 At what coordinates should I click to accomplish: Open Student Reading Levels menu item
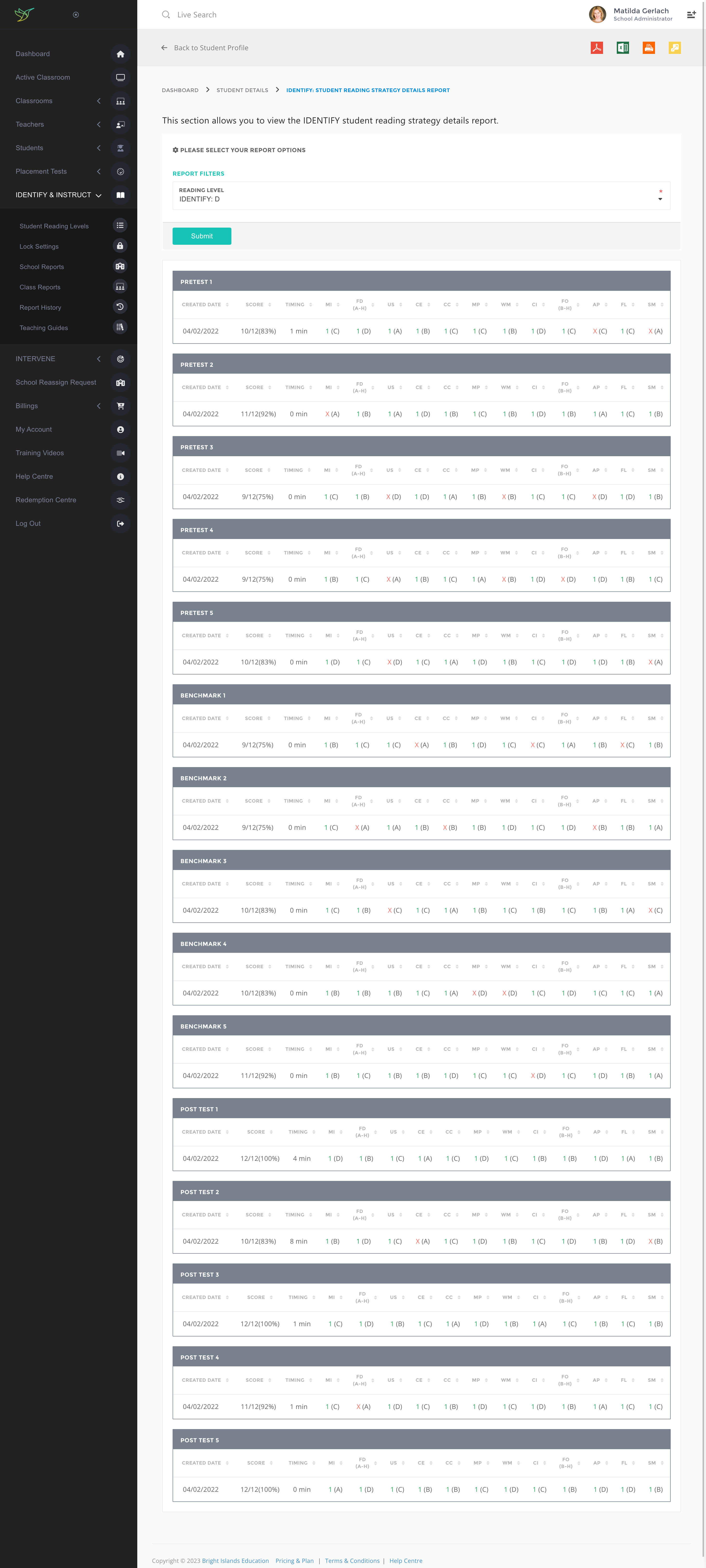[x=54, y=226]
